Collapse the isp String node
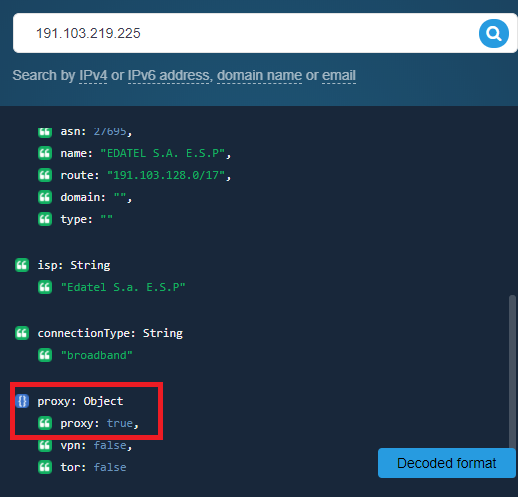The image size is (518, 497). pos(74,265)
